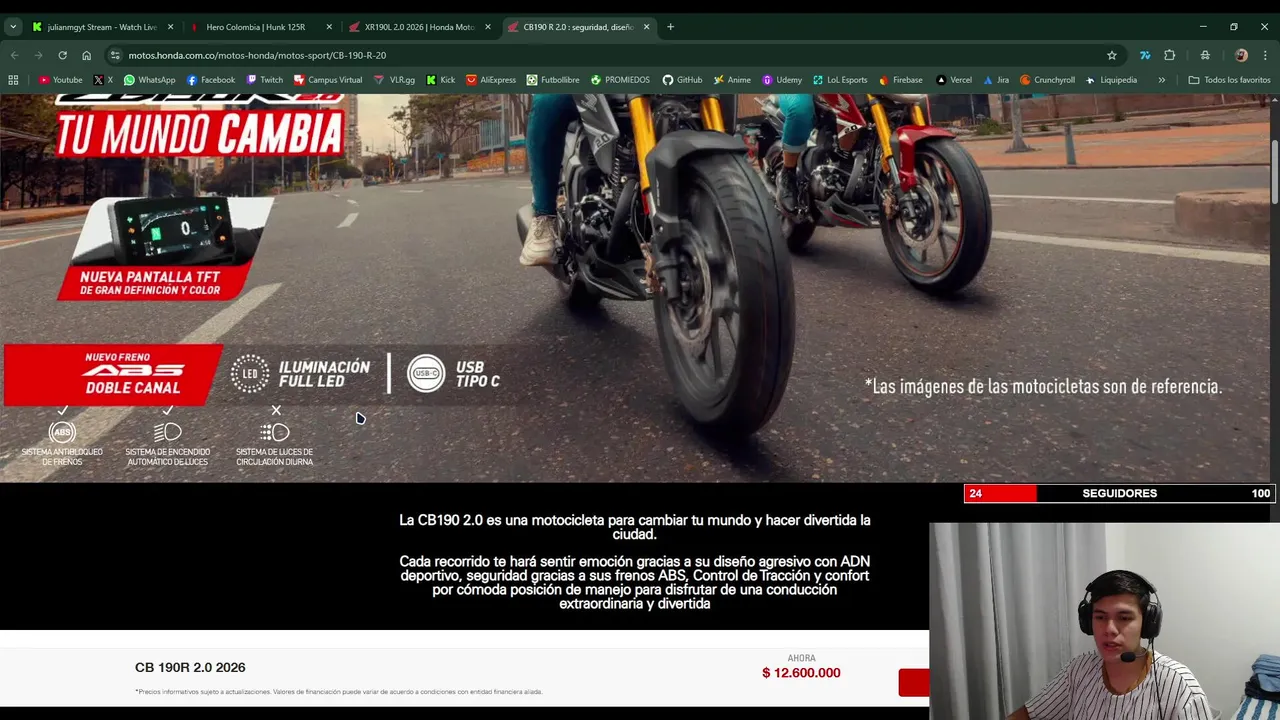Open Twitch bookmark

(265, 80)
